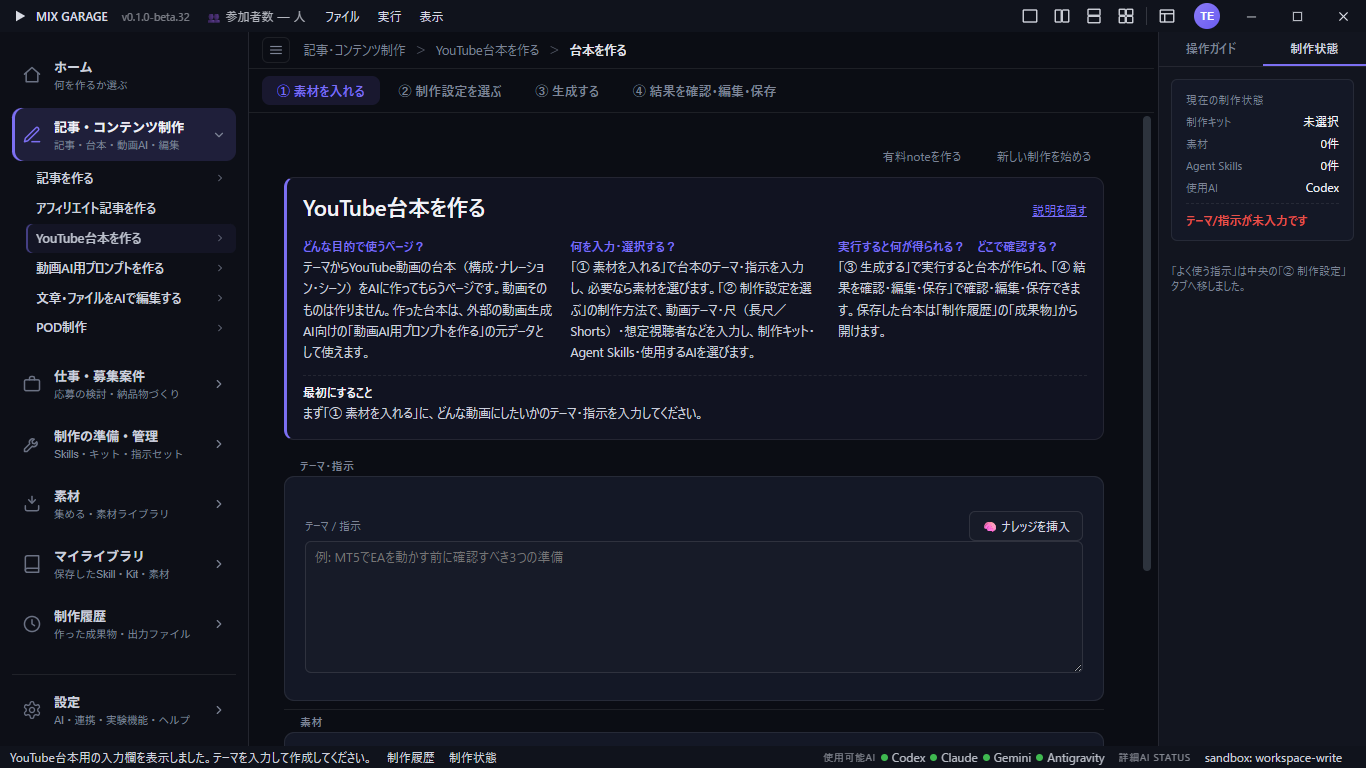Click the Codex entry in status bar
1366x768 pixels.
903,758
